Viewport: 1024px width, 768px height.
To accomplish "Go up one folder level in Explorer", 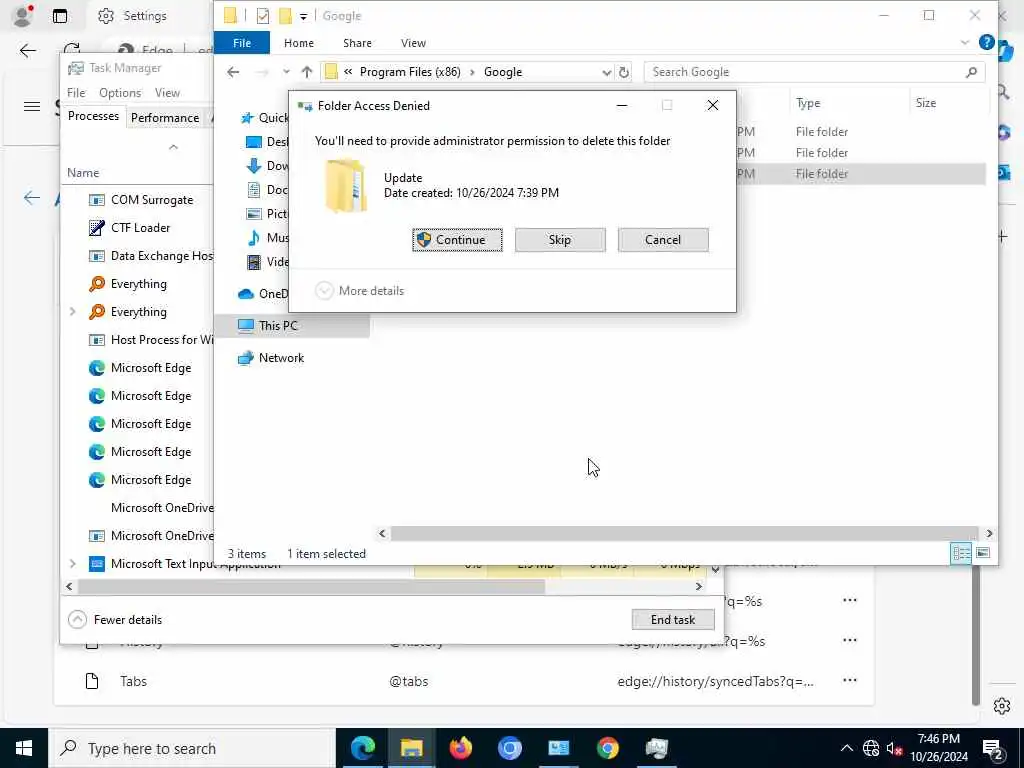I will (306, 72).
